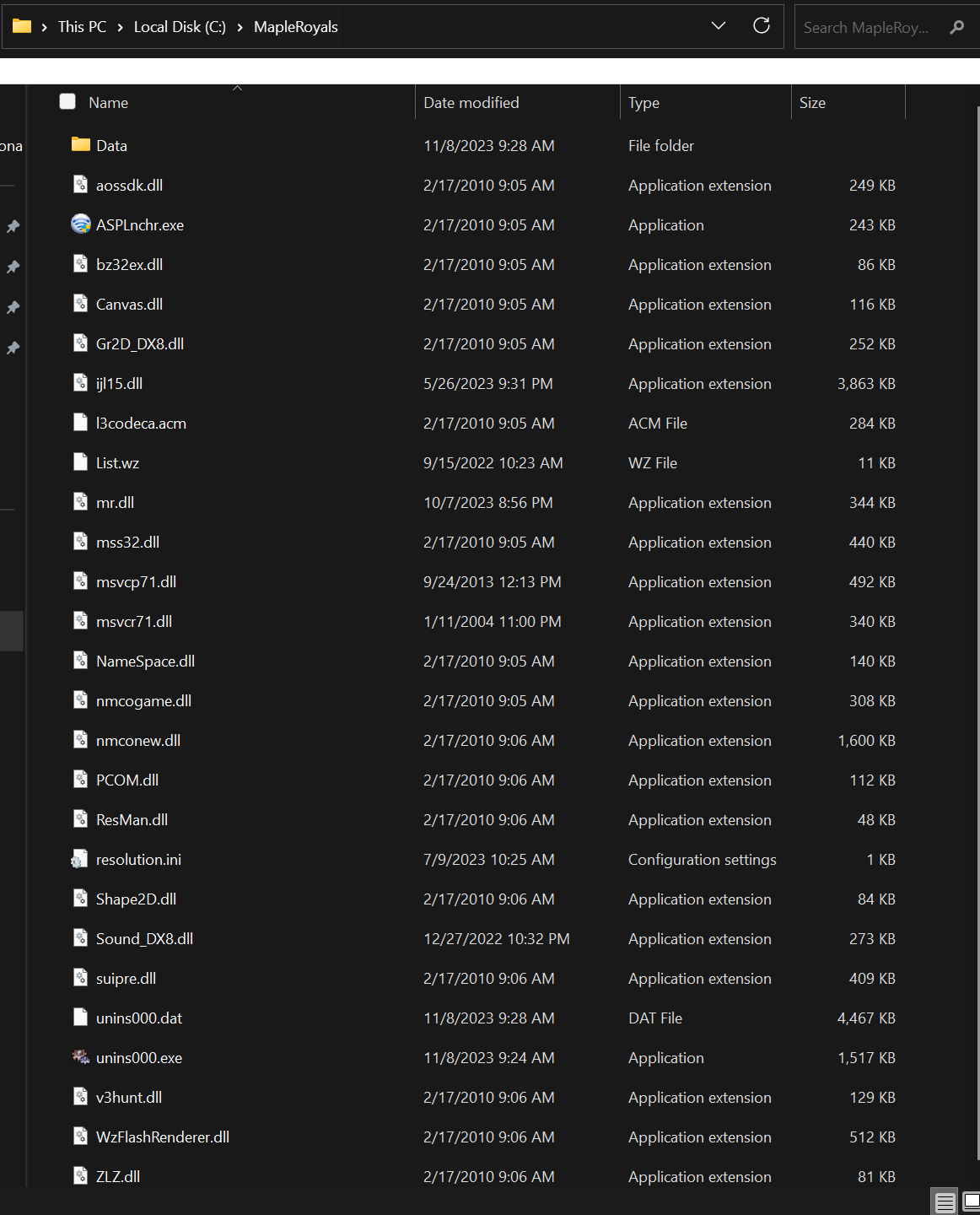Refresh the MapleRoyals folder view
This screenshot has width=980, height=1215.
[x=762, y=26]
